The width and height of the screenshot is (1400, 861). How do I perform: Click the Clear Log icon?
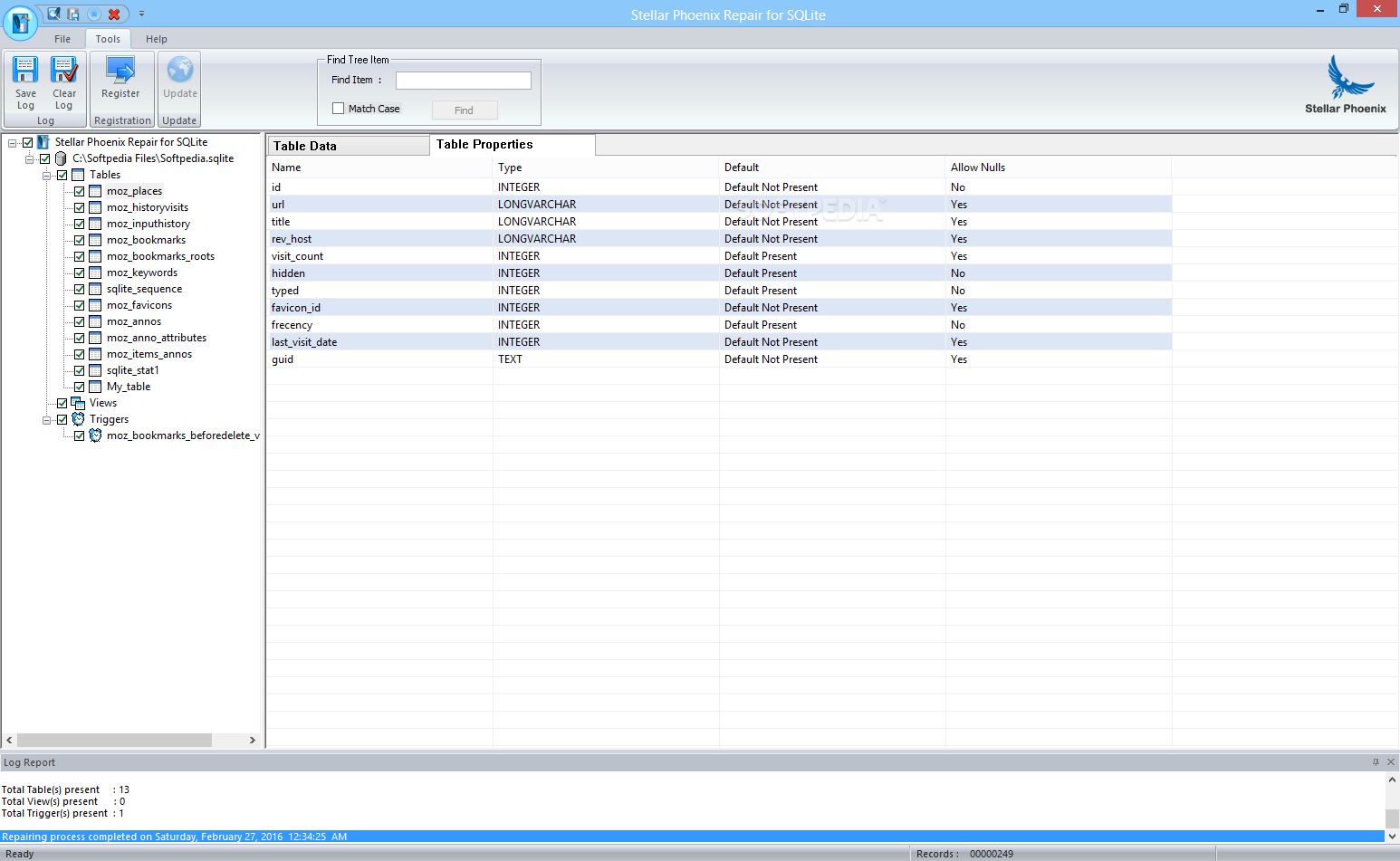[64, 70]
